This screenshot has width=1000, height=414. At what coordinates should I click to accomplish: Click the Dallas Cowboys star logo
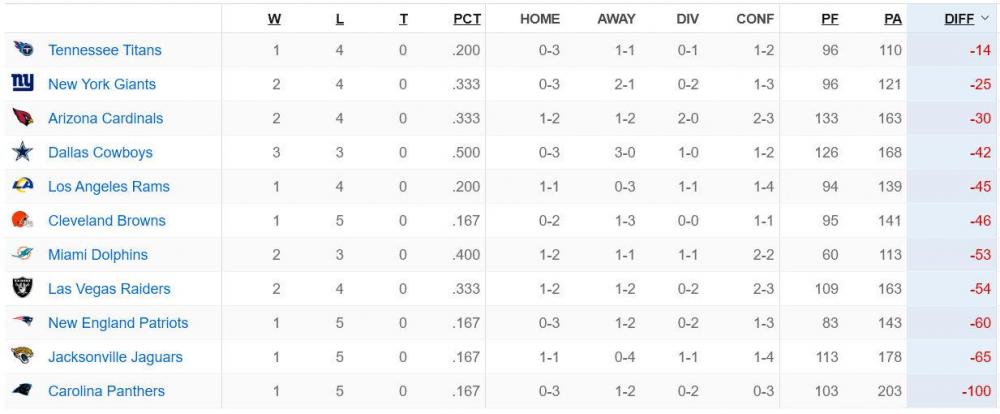(x=22, y=152)
